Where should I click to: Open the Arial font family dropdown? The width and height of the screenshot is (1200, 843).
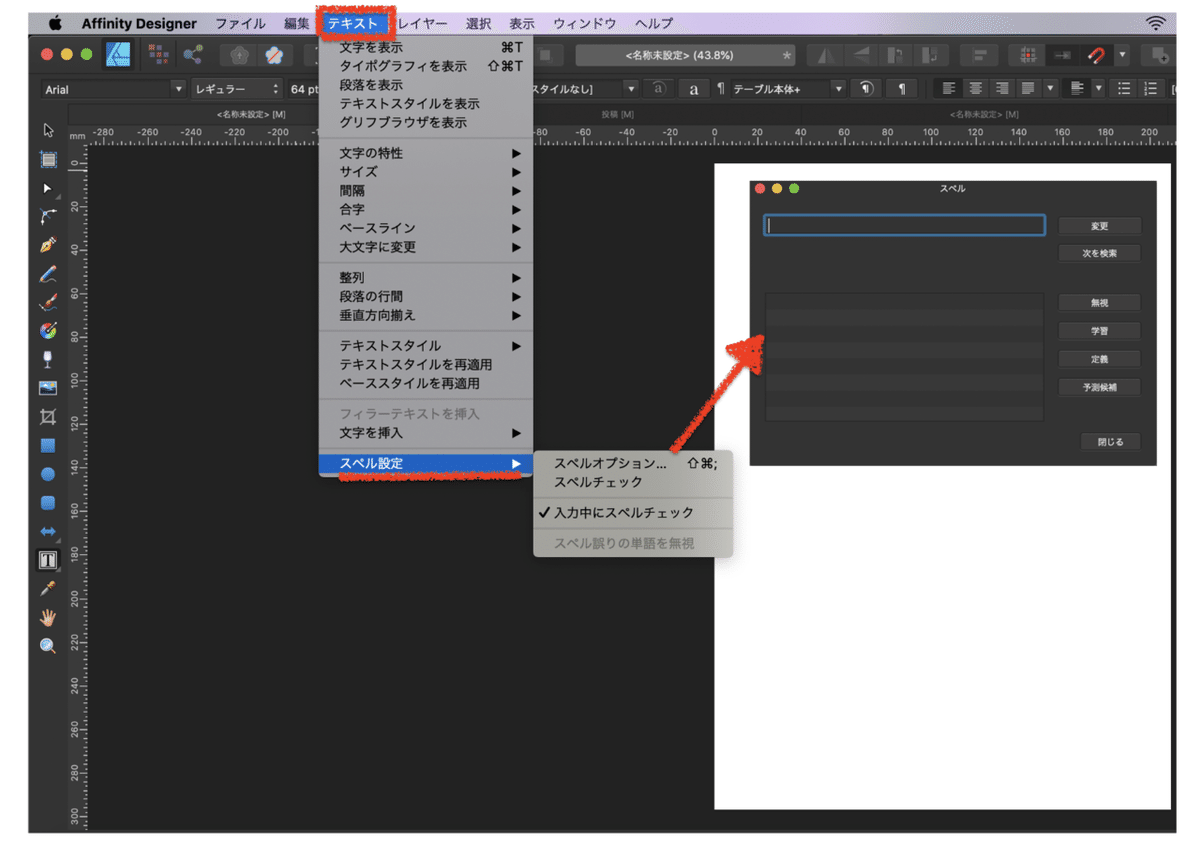click(x=114, y=89)
